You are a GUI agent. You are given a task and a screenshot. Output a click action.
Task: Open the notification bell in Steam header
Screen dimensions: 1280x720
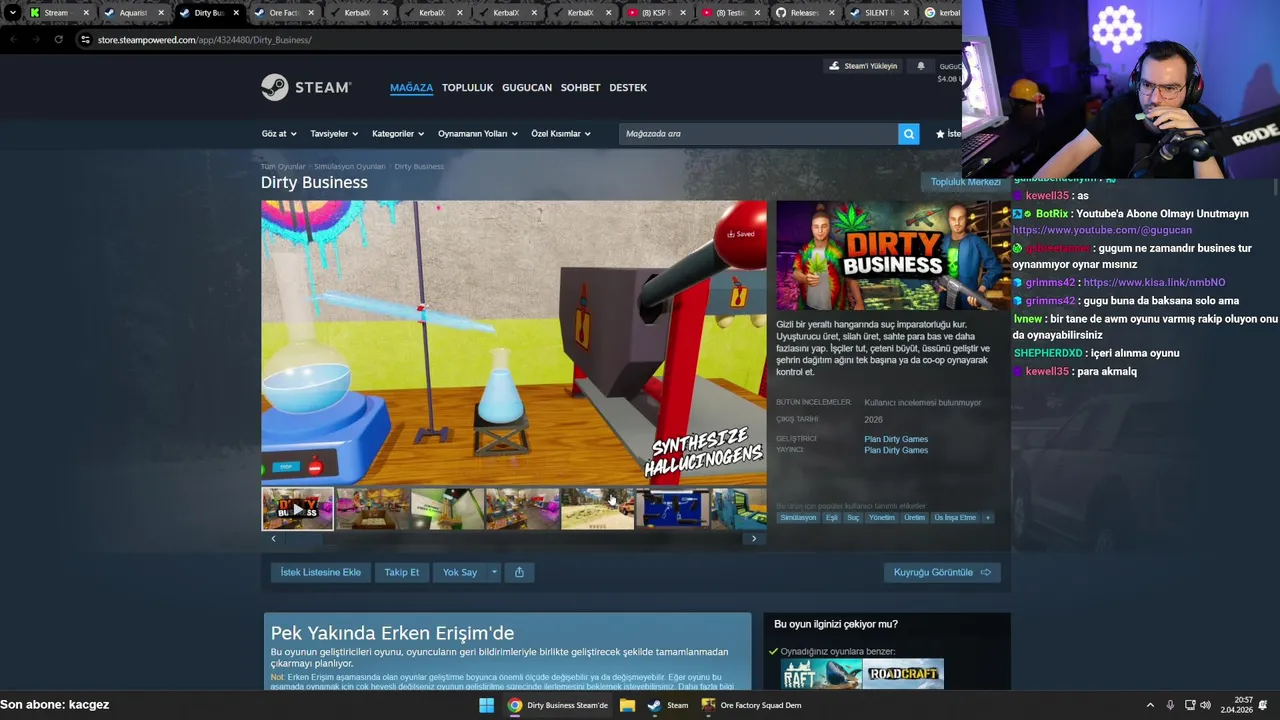[921, 66]
